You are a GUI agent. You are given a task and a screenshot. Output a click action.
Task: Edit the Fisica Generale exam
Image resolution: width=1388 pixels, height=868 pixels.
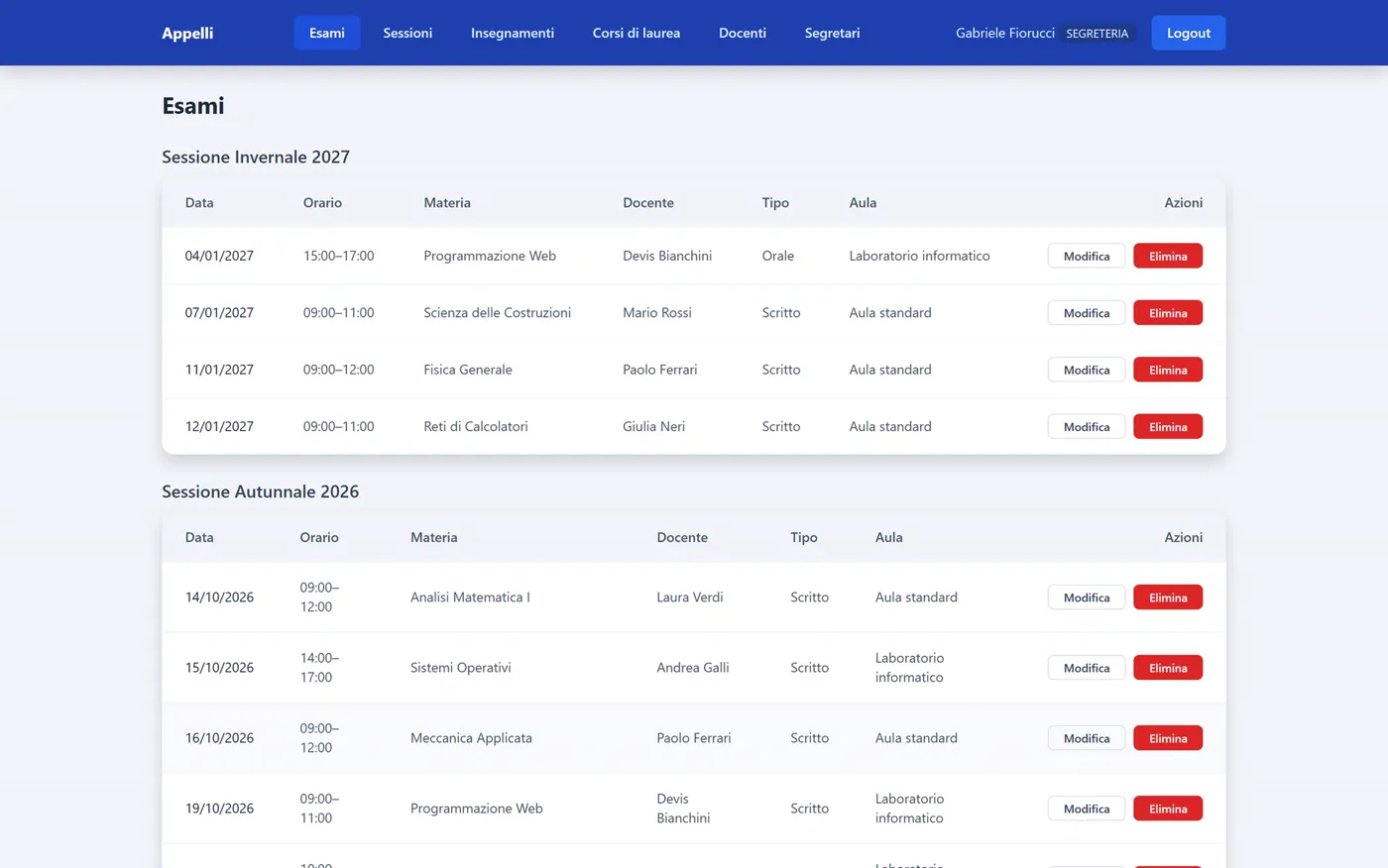point(1087,370)
